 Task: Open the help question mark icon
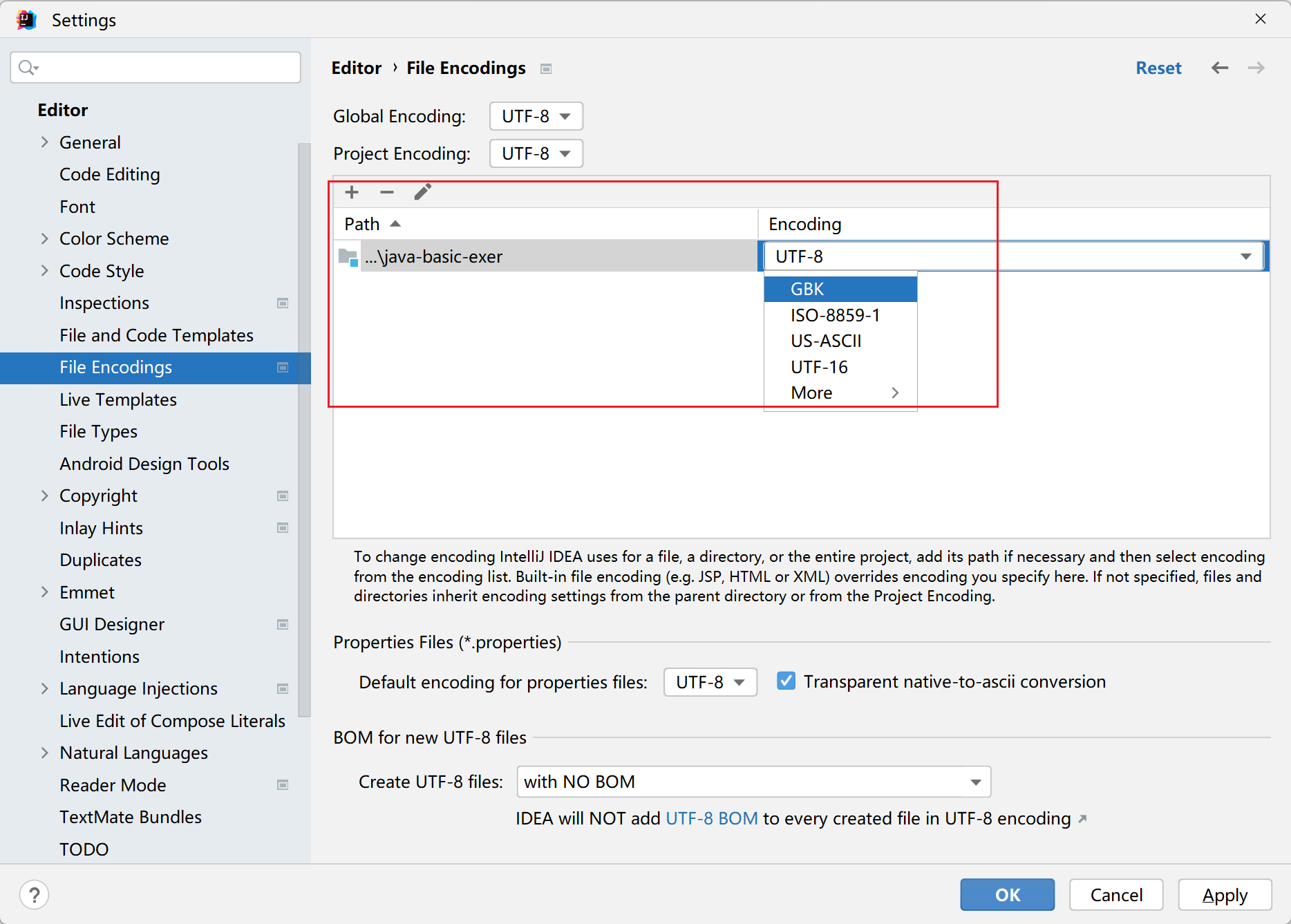coord(35,895)
